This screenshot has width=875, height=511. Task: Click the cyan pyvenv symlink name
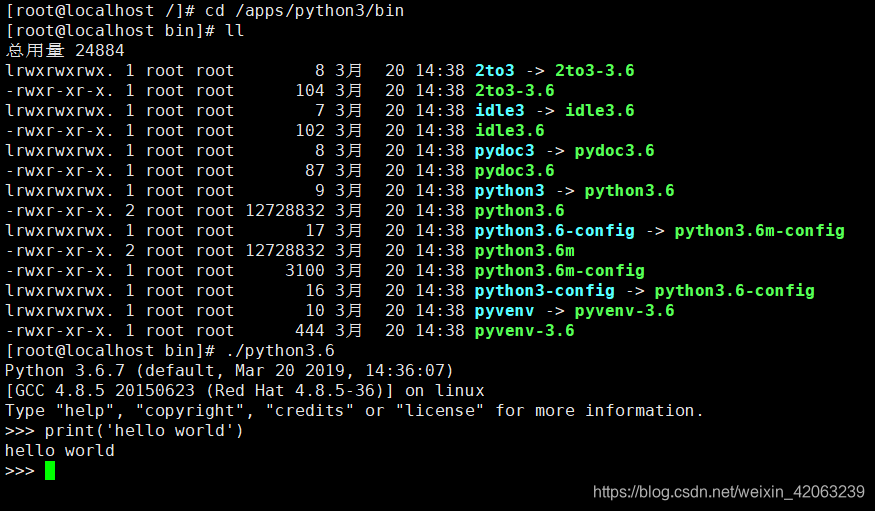tap(504, 311)
